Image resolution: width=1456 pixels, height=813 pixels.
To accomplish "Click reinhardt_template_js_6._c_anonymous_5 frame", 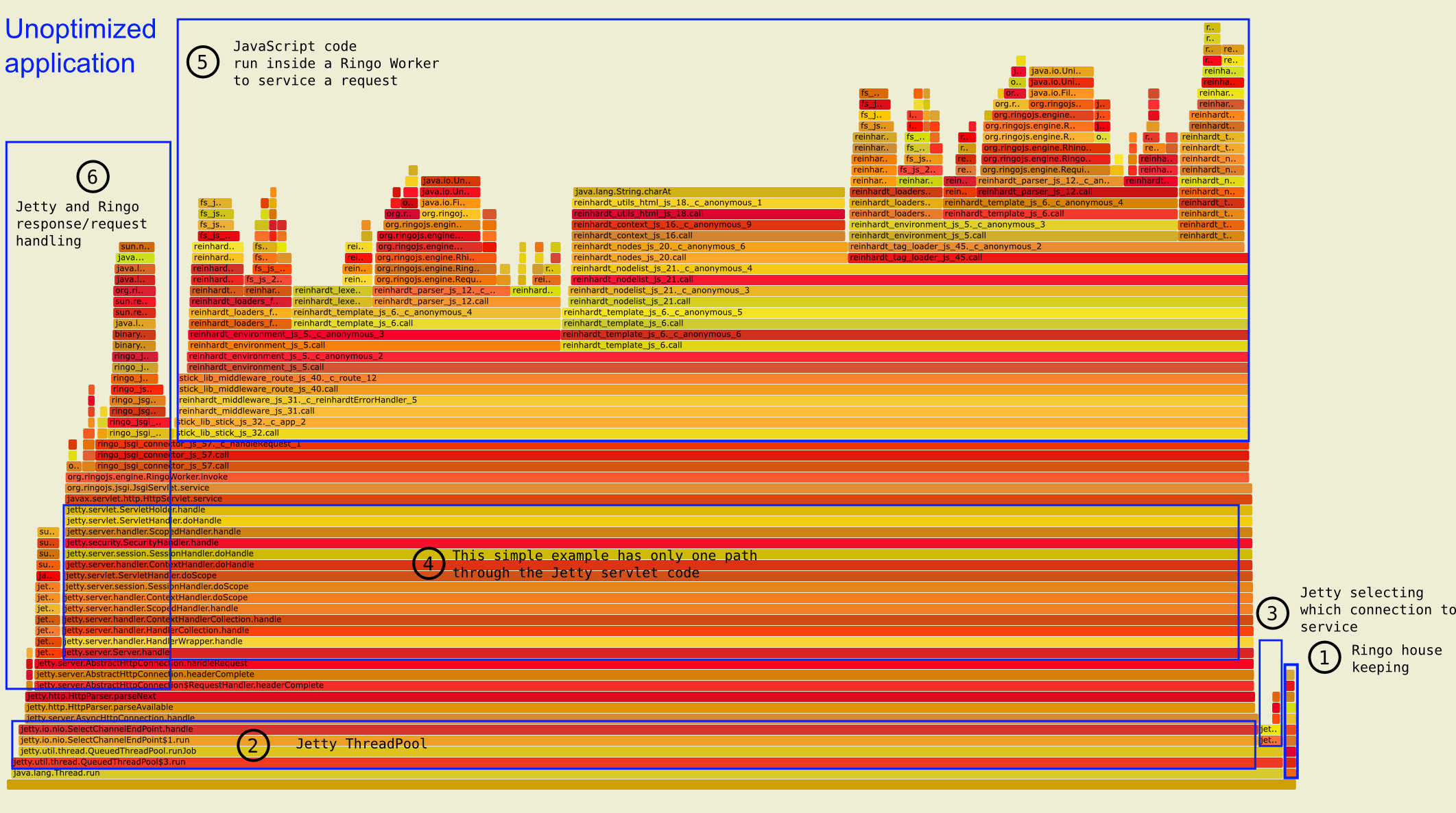I will point(905,313).
